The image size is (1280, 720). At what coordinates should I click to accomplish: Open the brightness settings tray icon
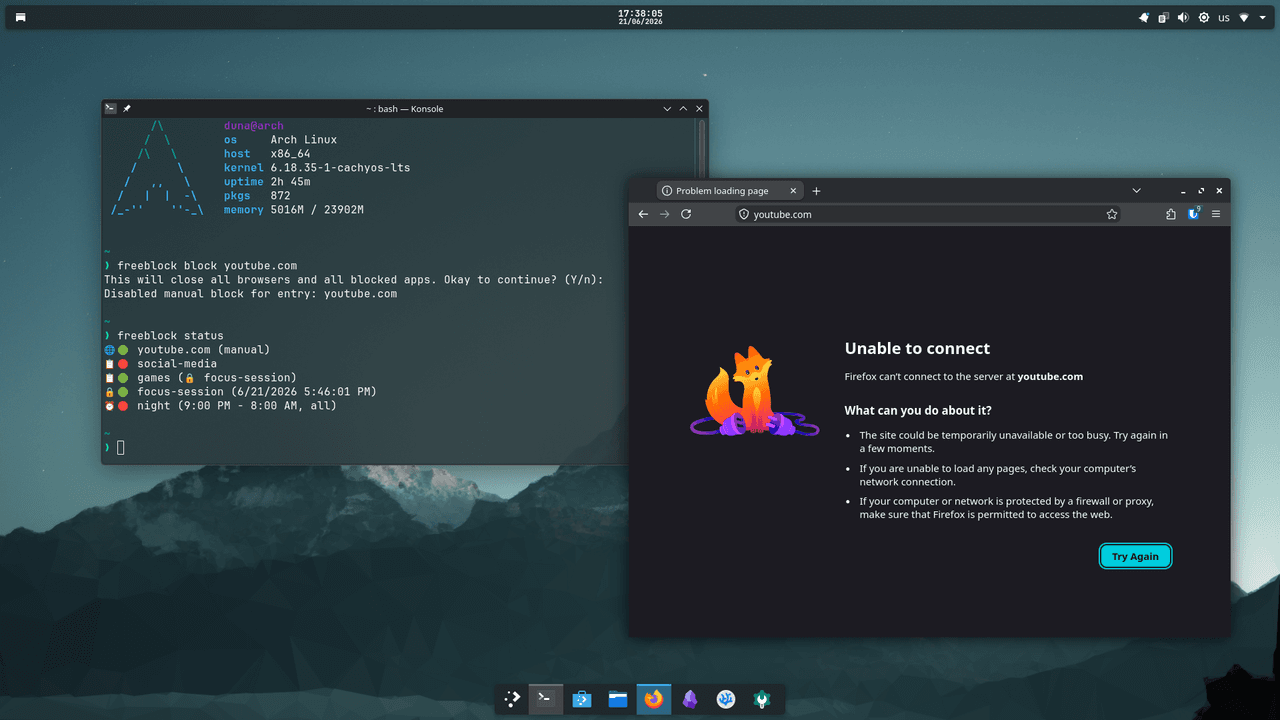(1203, 18)
